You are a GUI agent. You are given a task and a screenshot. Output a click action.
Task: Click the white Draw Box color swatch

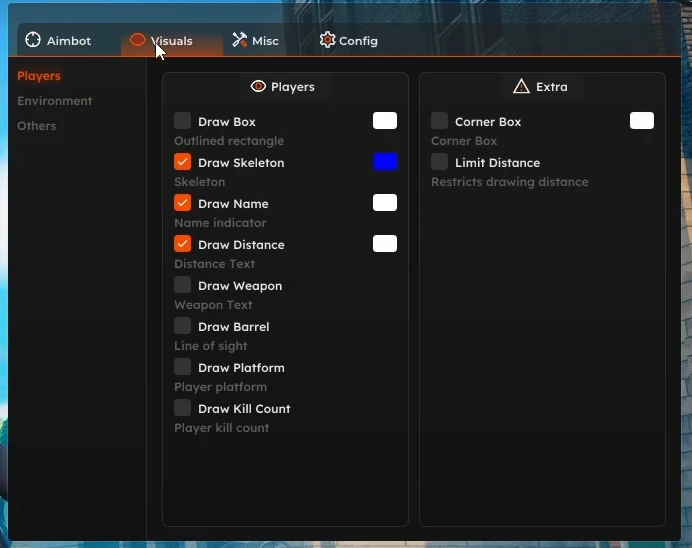385,121
